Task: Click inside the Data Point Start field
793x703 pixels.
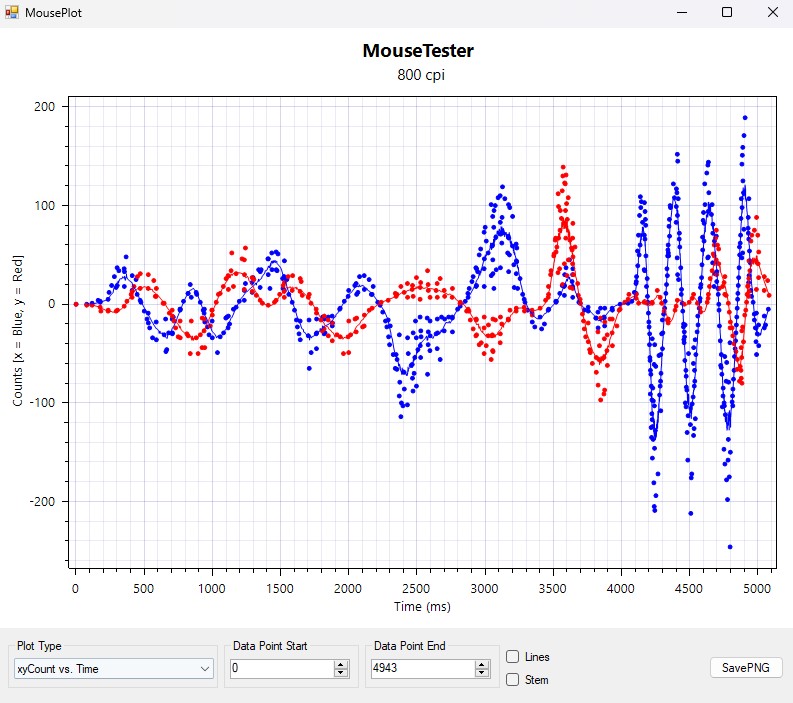Action: (x=280, y=668)
